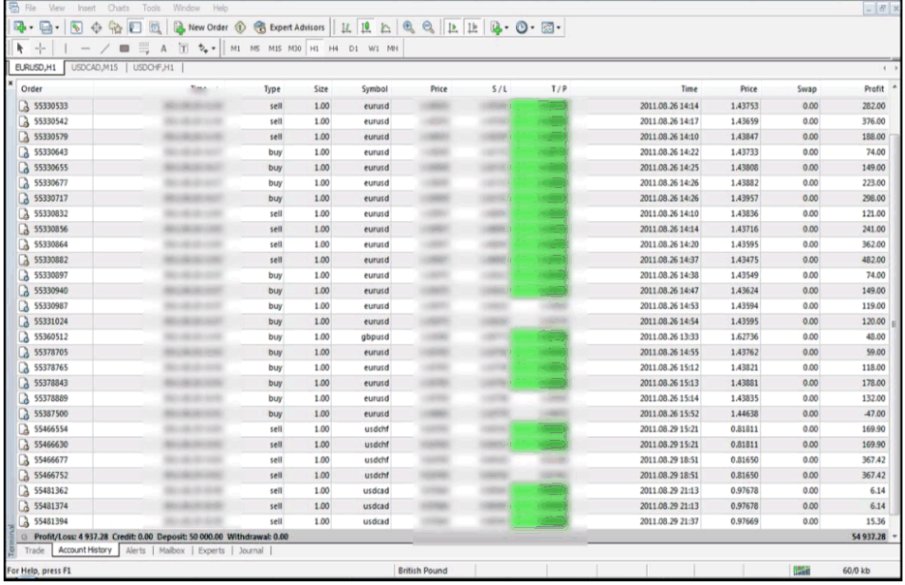This screenshot has height=585, width=905.
Task: Click the connection status bars icon
Action: pos(802,571)
